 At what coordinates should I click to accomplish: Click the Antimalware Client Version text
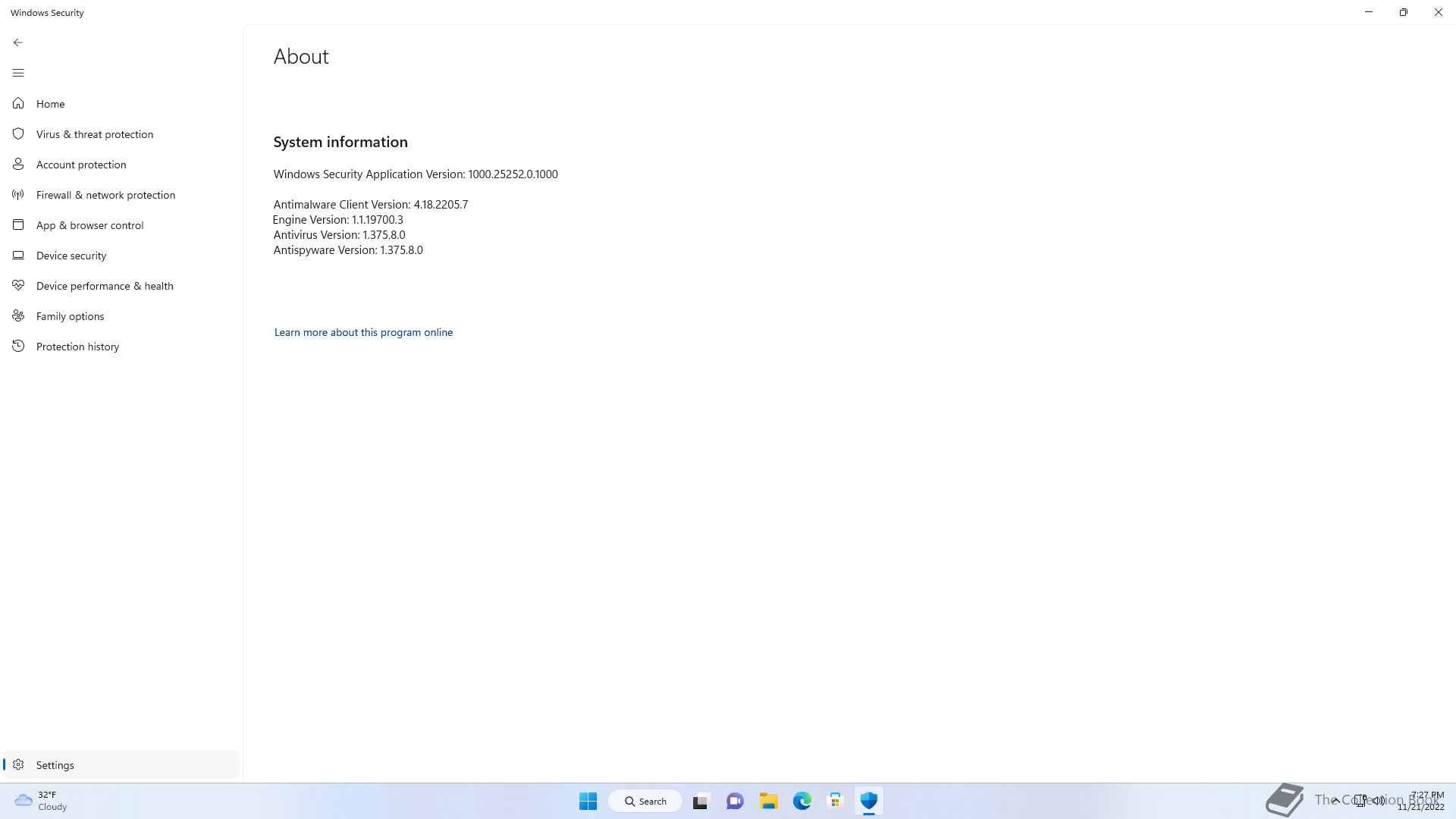click(371, 205)
